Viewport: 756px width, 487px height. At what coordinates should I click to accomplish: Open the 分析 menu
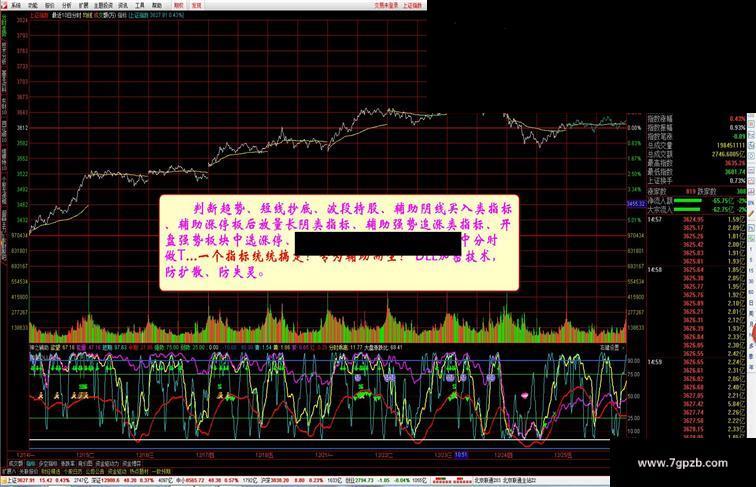pos(67,5)
